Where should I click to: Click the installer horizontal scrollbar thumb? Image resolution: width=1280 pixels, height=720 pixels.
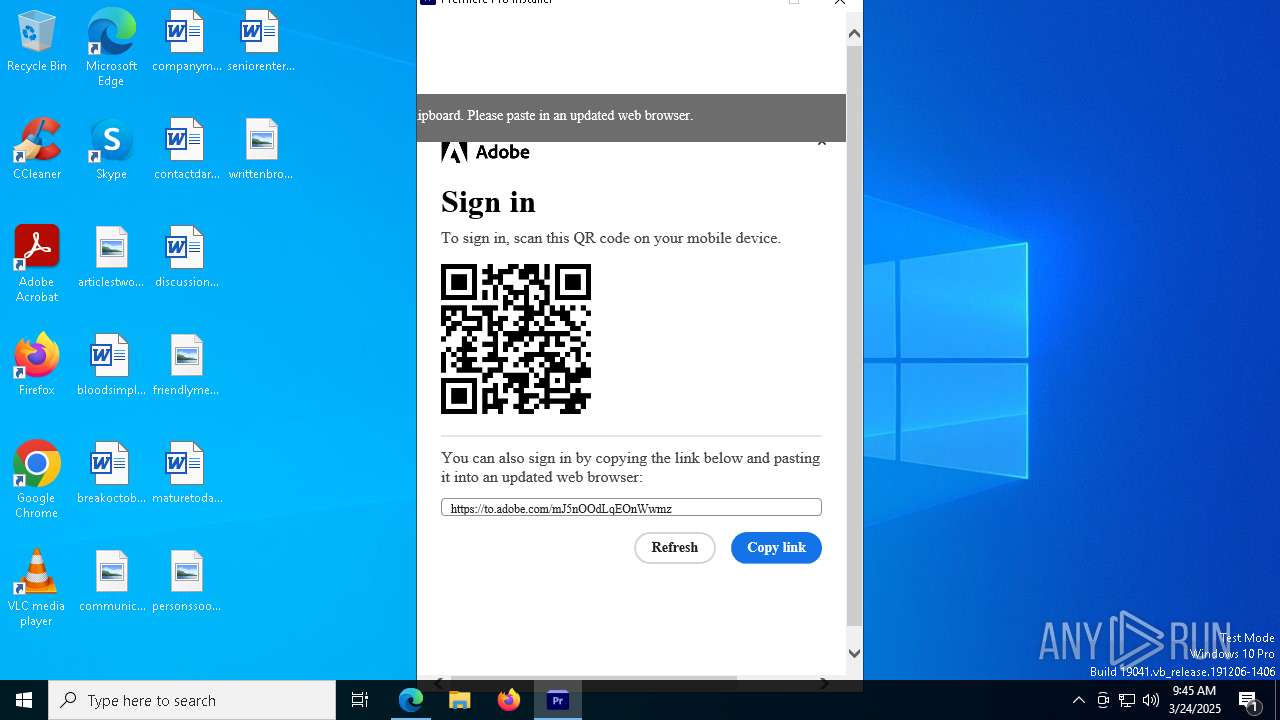pyautogui.click(x=594, y=679)
